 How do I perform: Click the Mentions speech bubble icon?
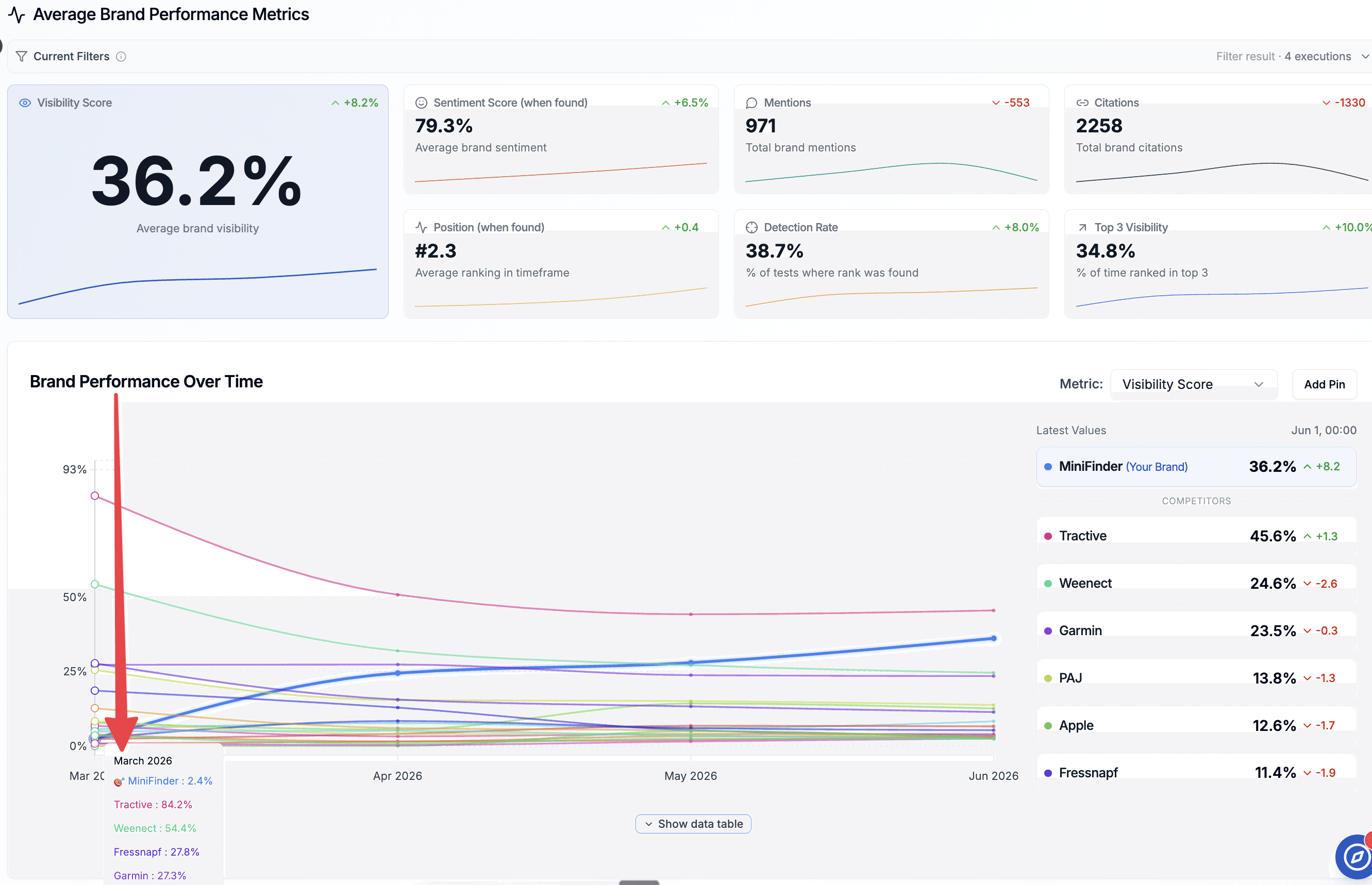[x=751, y=103]
